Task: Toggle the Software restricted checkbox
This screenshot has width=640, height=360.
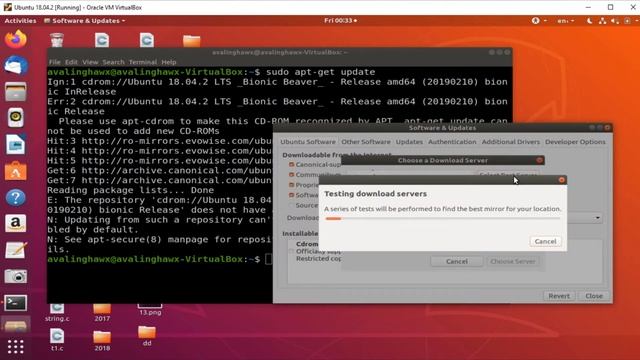Action: tap(291, 195)
